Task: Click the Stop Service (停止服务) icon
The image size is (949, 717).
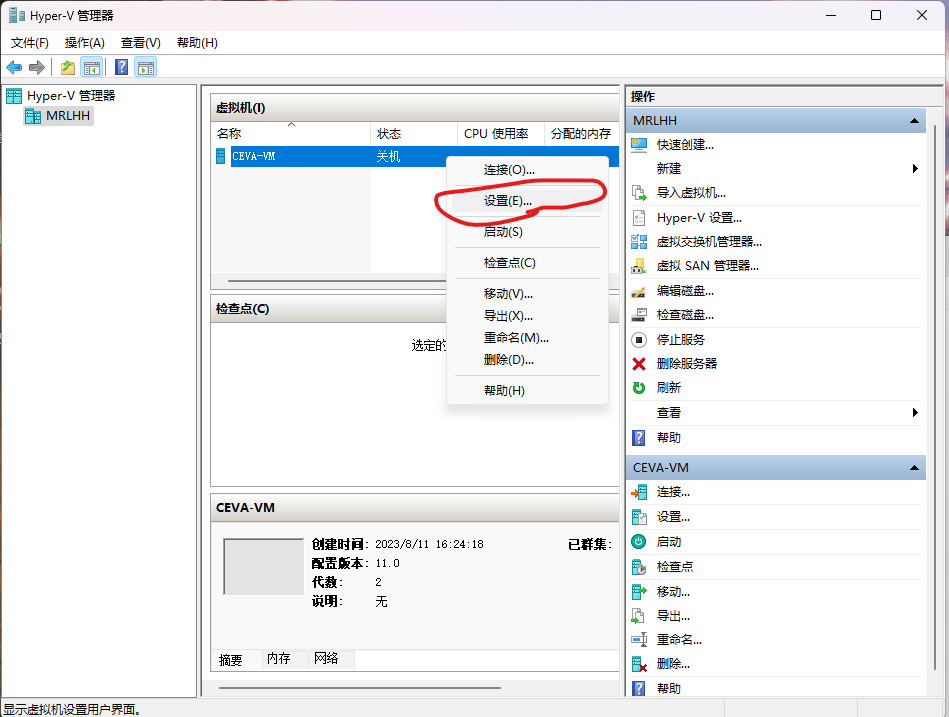Action: 639,339
